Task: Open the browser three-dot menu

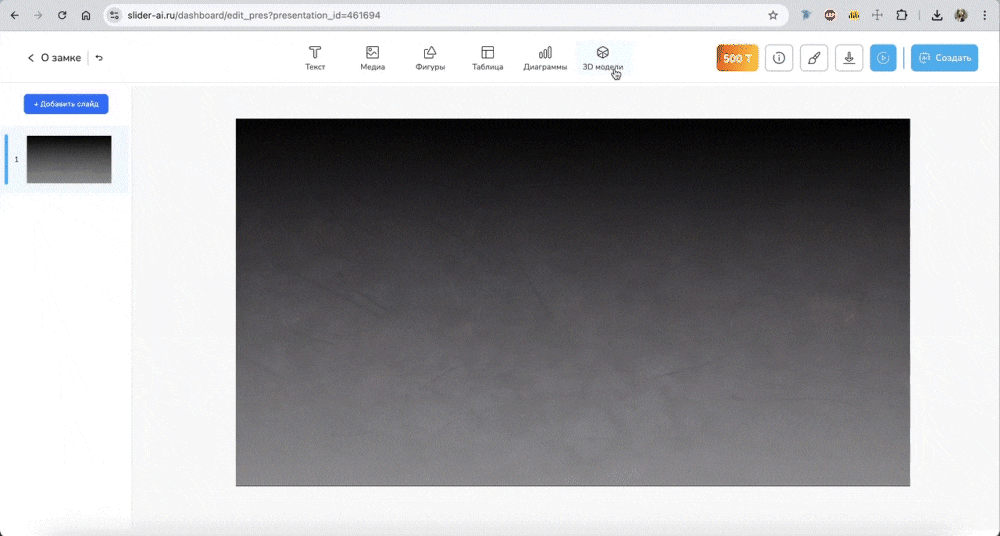Action: (985, 15)
